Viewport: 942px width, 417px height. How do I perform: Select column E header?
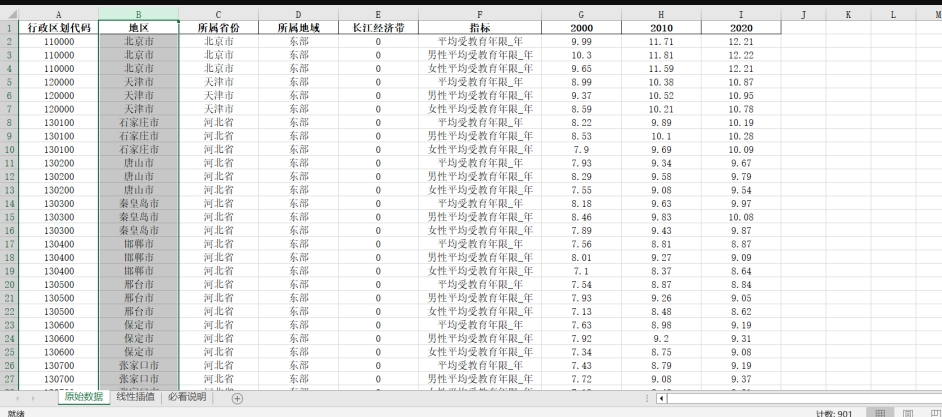378,14
